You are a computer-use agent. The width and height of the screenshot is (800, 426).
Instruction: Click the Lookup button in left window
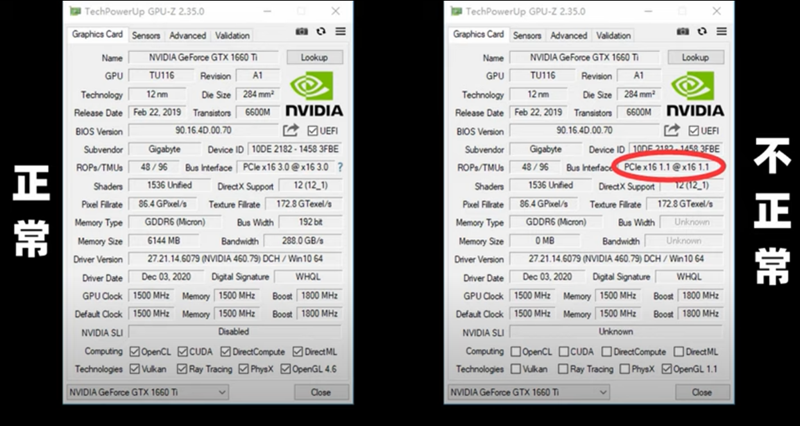coord(314,57)
